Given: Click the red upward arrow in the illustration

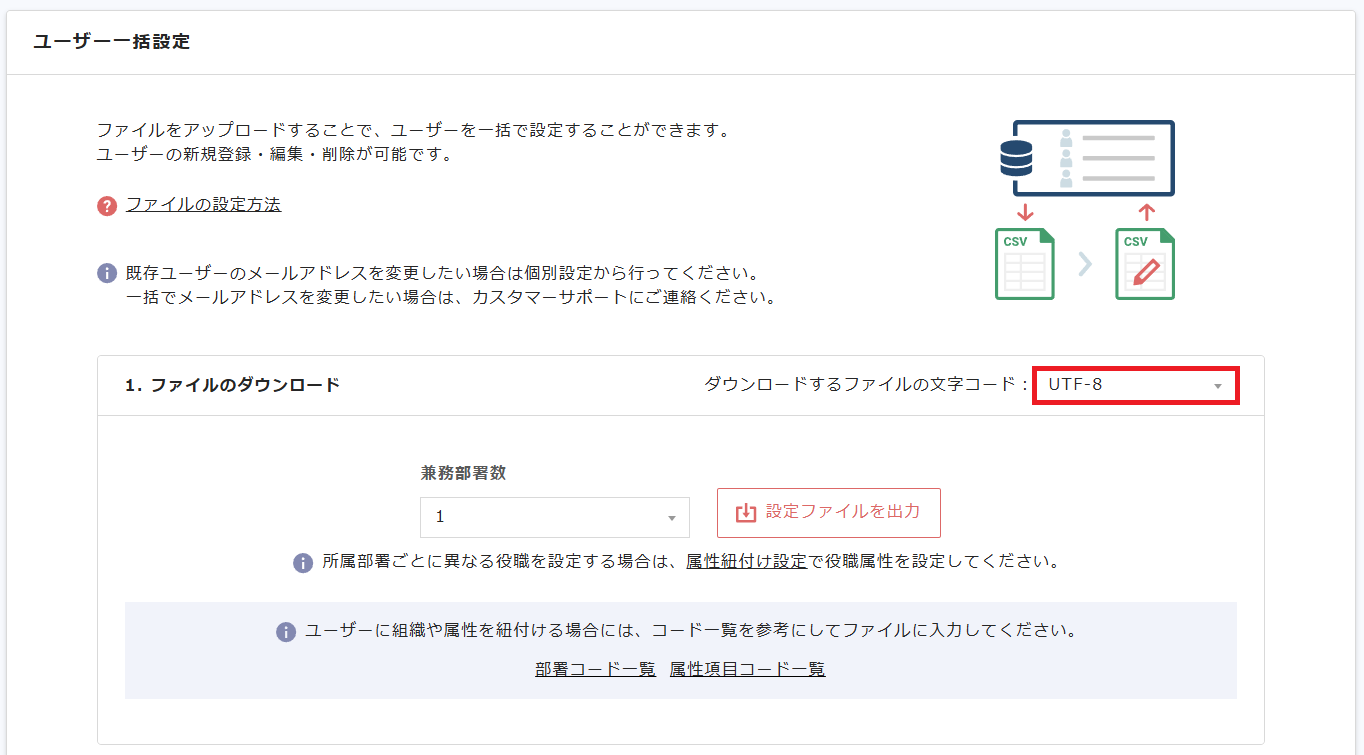Looking at the screenshot, I should tap(1145, 213).
